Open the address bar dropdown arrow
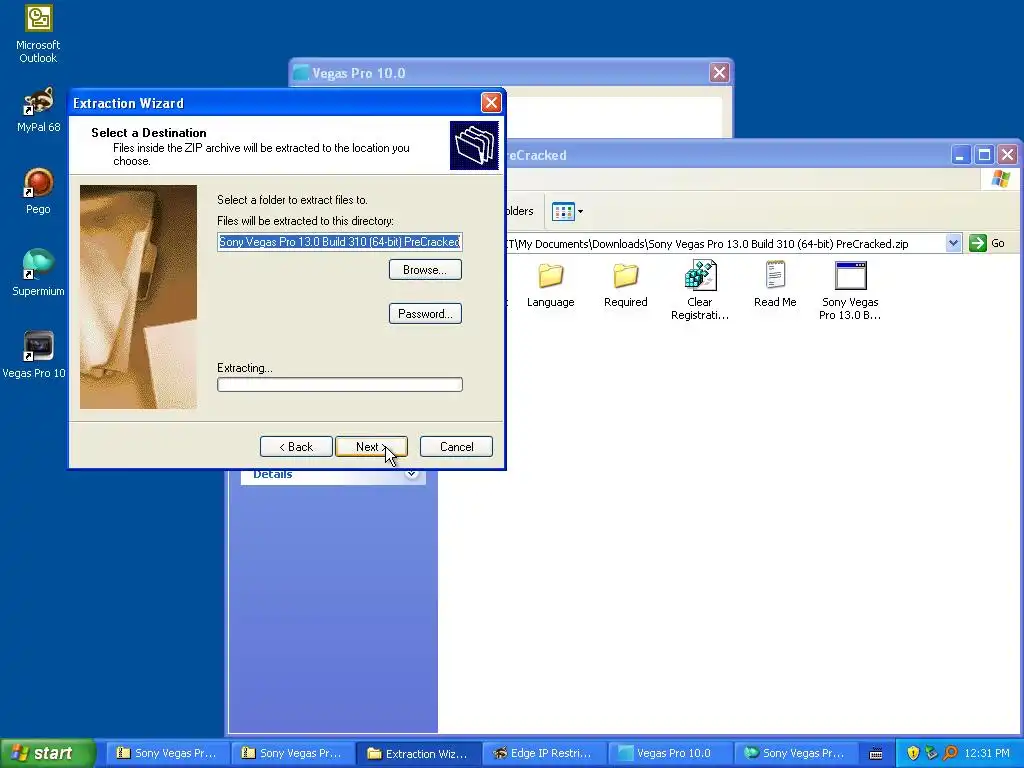This screenshot has width=1024, height=768. coord(953,244)
